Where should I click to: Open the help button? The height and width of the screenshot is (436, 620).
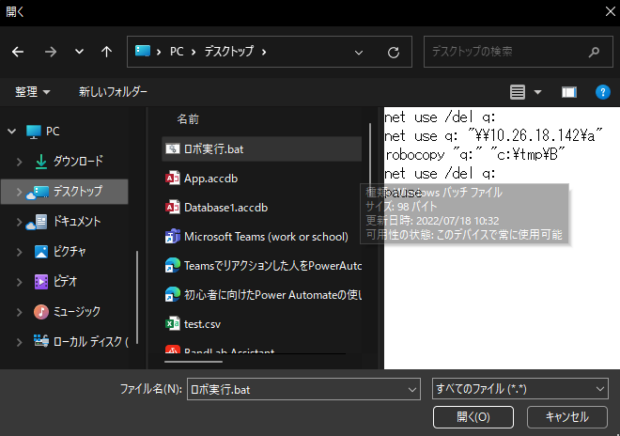tap(603, 92)
